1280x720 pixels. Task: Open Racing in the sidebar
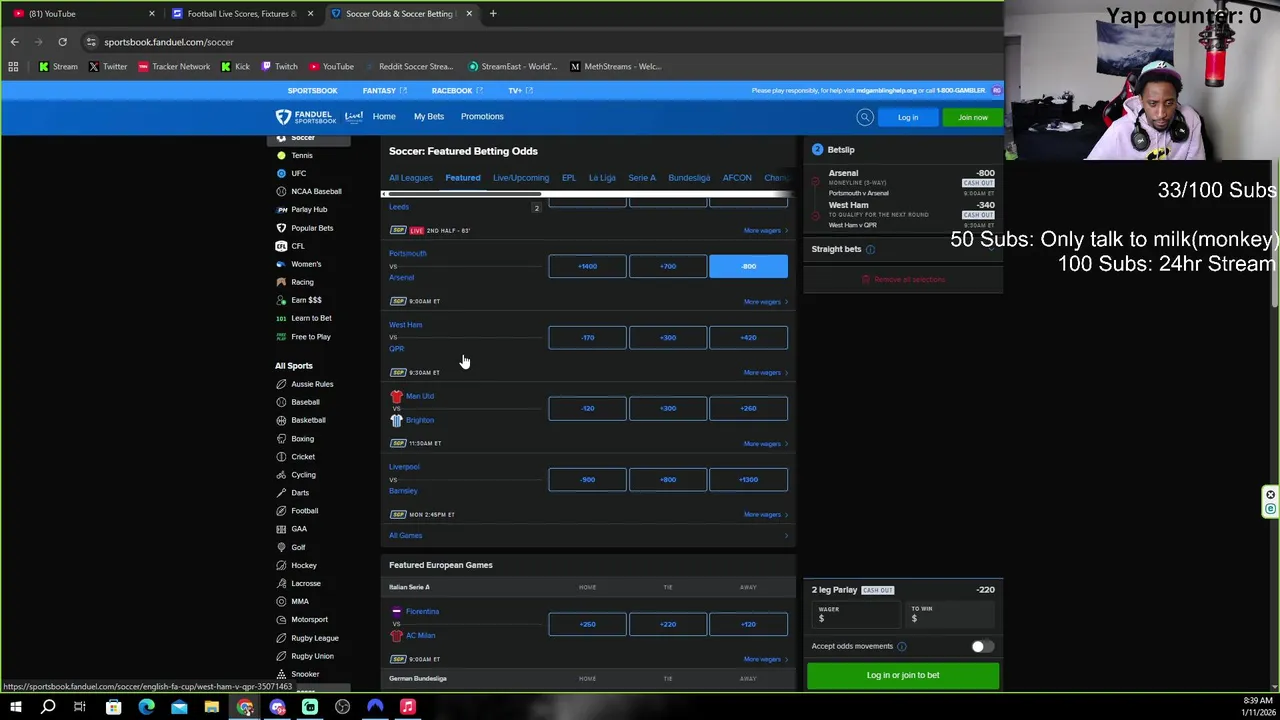[x=302, y=282]
